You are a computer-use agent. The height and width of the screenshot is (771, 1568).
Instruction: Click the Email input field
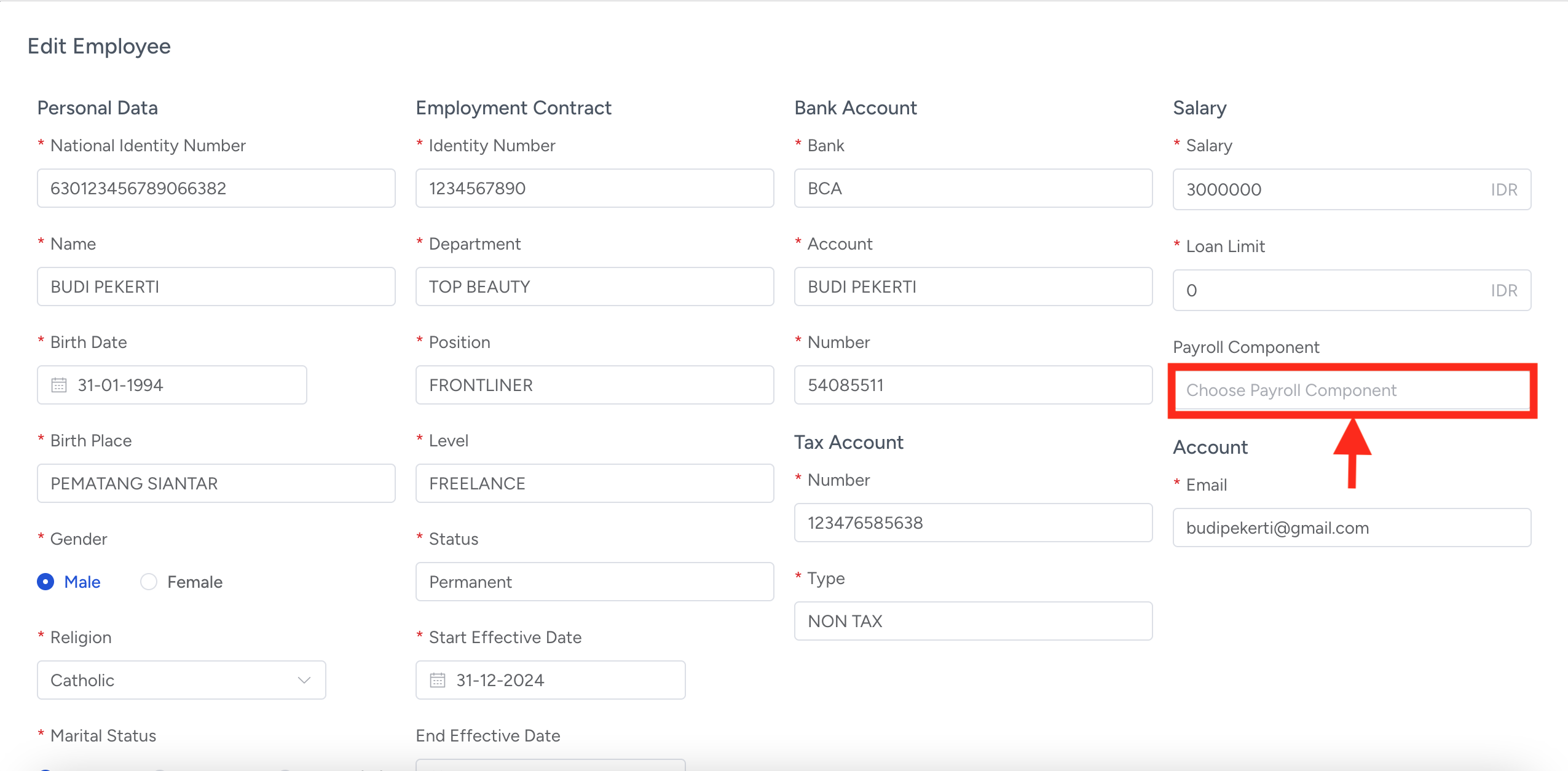coord(1351,528)
